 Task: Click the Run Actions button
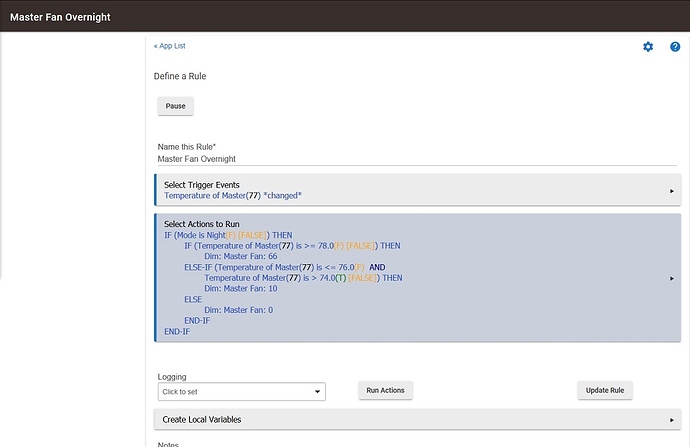[385, 390]
